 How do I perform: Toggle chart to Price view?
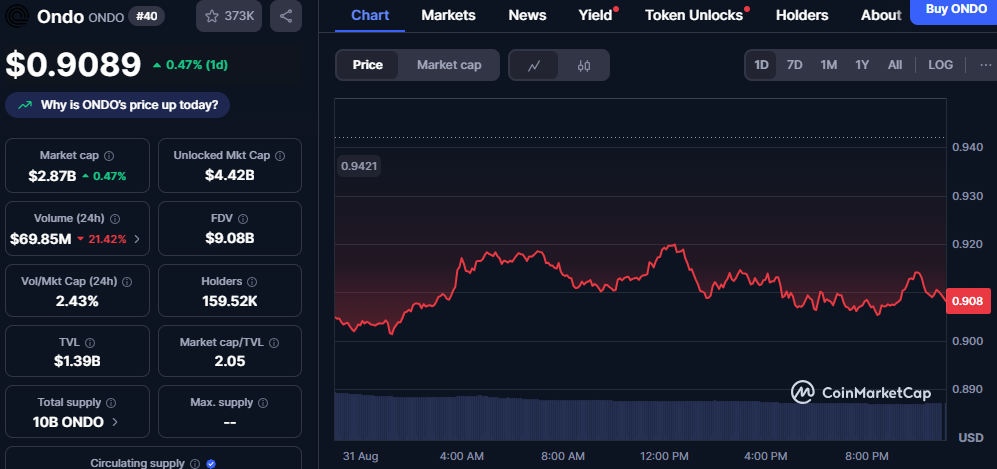[x=367, y=65]
